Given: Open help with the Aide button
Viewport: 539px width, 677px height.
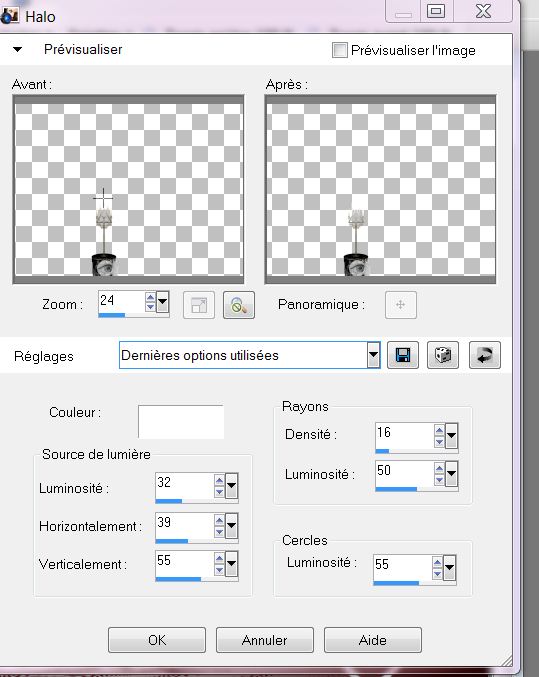Looking at the screenshot, I should (x=372, y=640).
